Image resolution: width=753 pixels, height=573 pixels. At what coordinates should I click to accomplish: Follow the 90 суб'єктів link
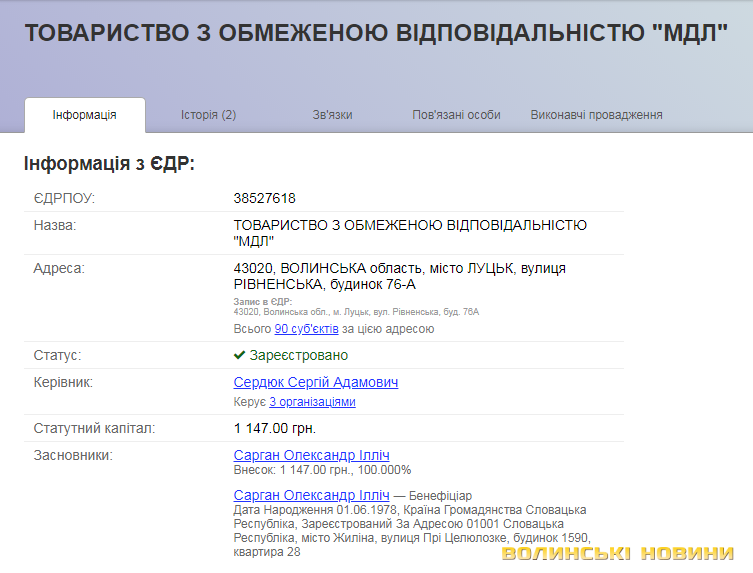(306, 329)
